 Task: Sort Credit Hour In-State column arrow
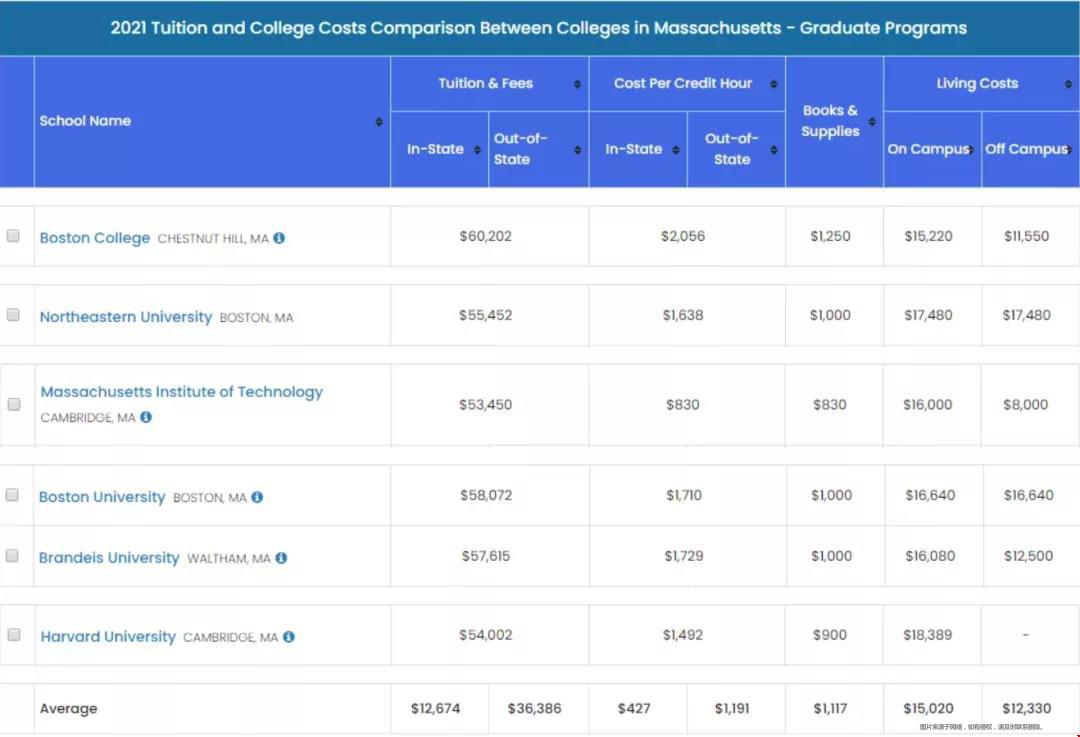click(x=676, y=150)
